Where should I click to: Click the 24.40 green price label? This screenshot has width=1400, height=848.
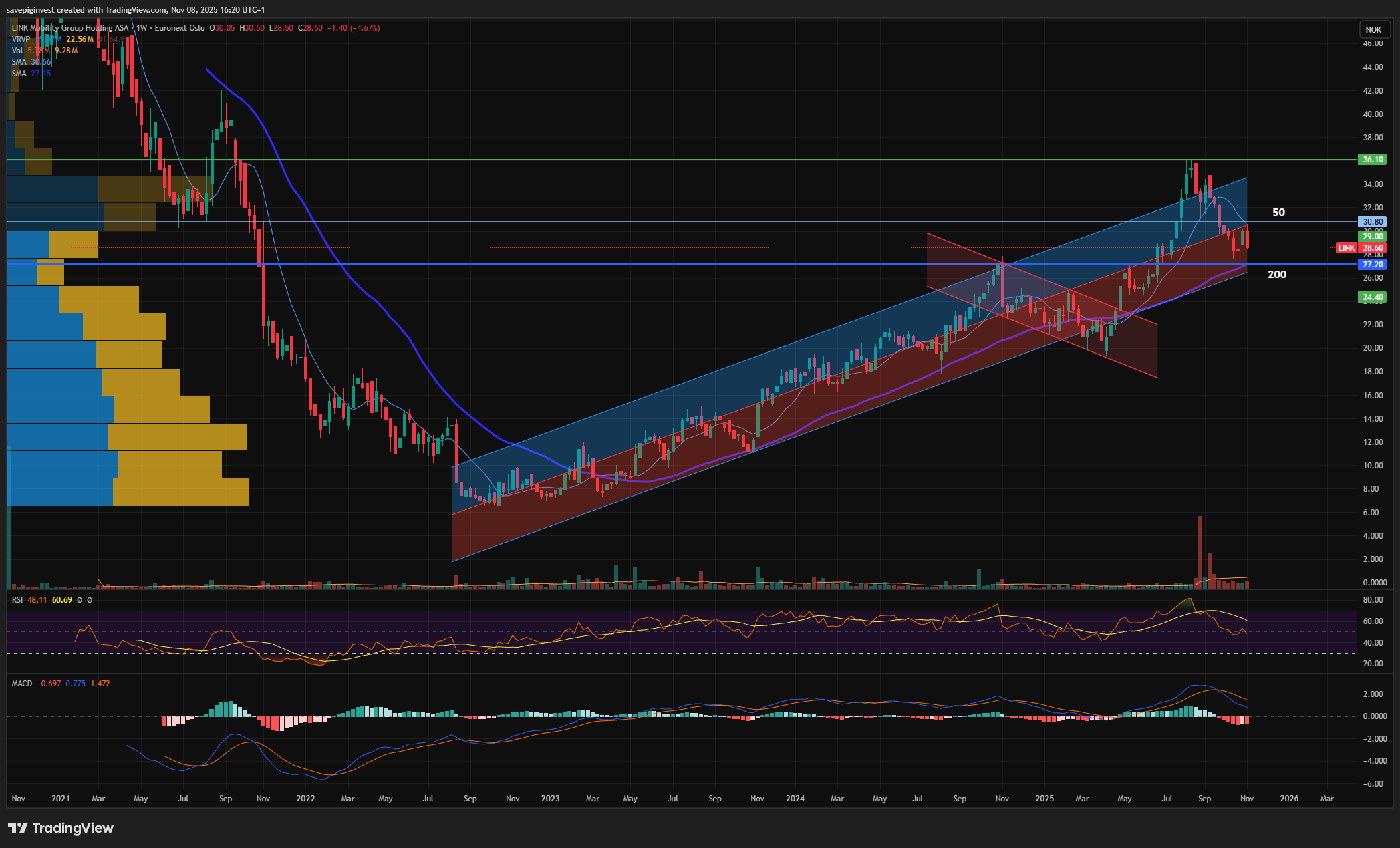point(1373,297)
